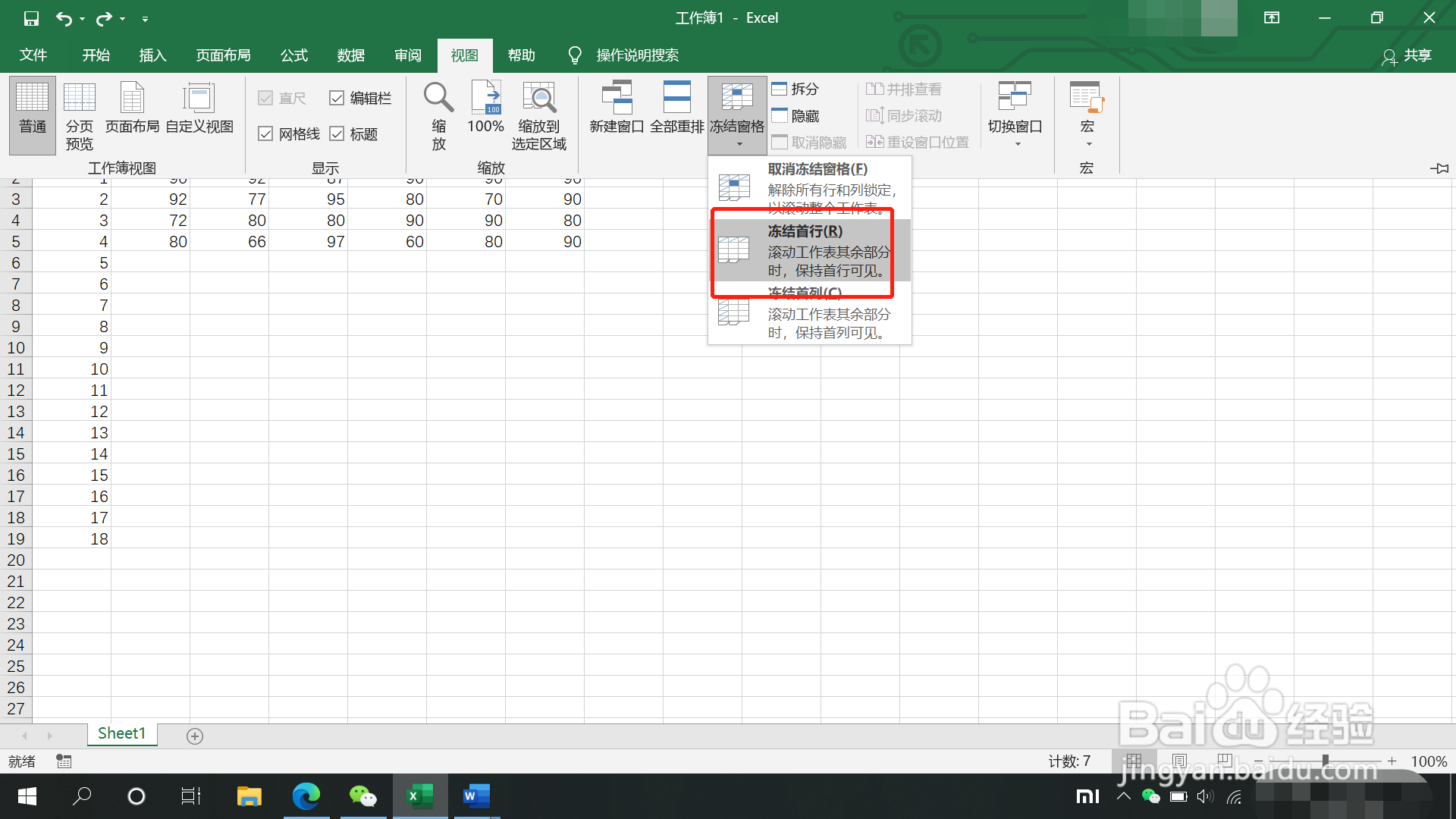This screenshot has height=819, width=1456.
Task: Open Customize Quick Access Toolbar dropdown
Action: pos(145,19)
